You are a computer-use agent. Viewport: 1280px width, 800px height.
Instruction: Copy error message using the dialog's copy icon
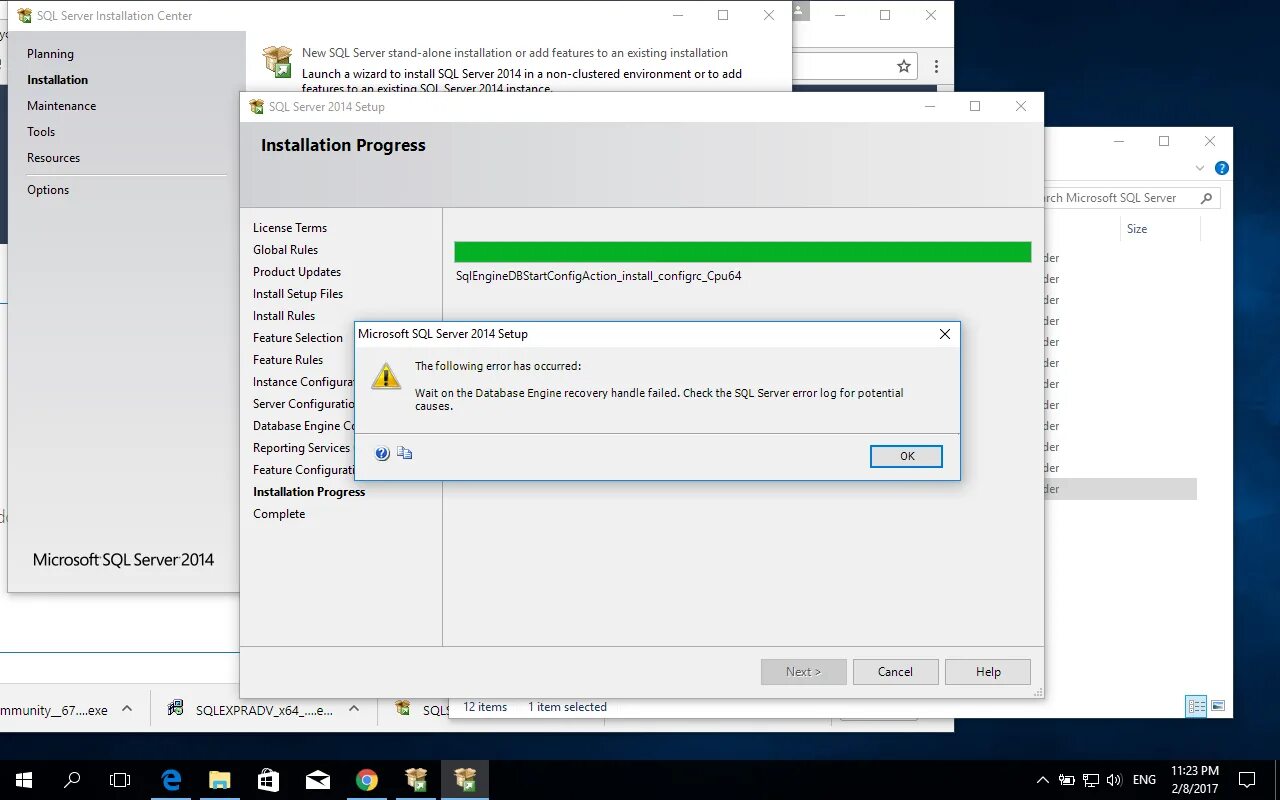405,453
